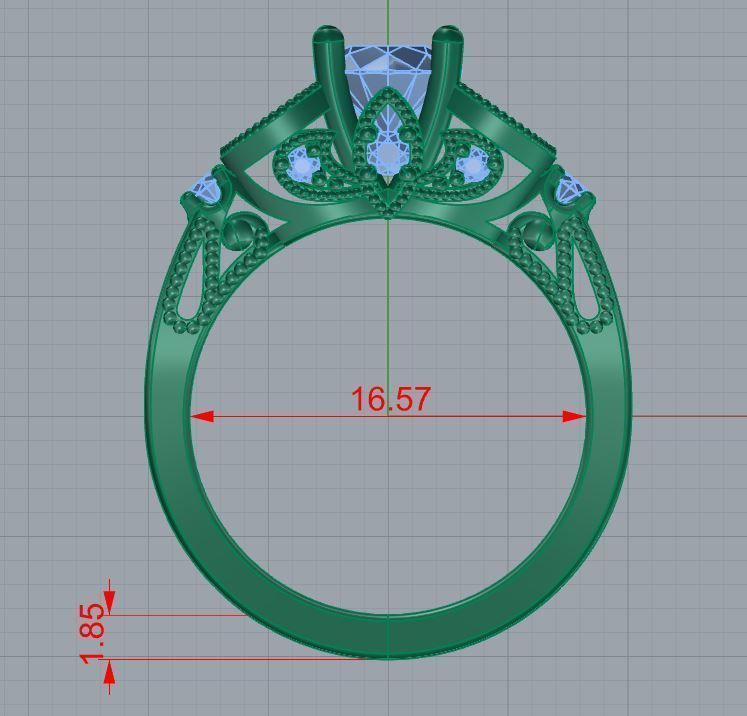The height and width of the screenshot is (716, 747).
Task: Select the small gem inside the central marquise motif
Action: pyautogui.click(x=387, y=155)
